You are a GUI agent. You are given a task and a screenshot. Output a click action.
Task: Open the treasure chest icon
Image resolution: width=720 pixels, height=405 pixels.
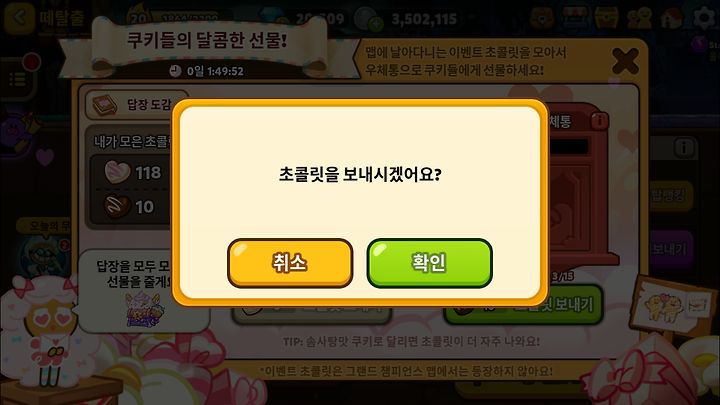coord(607,18)
